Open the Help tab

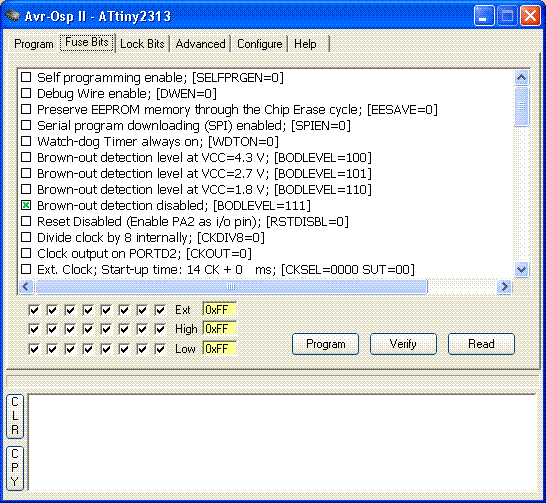pyautogui.click(x=305, y=44)
